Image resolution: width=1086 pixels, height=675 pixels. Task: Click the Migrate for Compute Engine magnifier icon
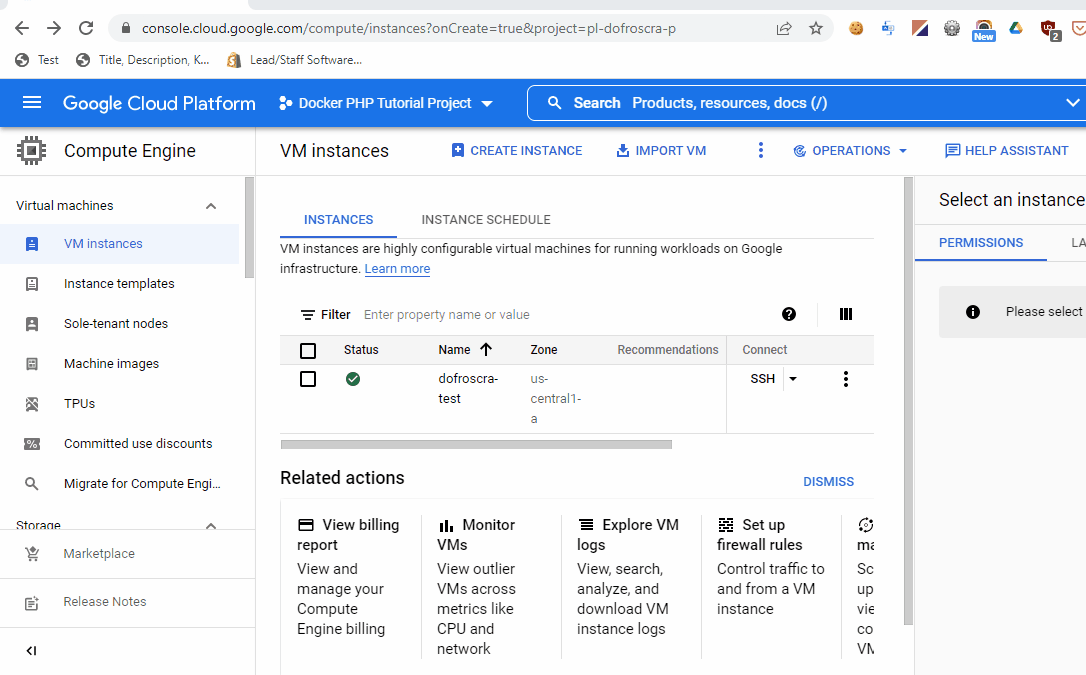[32, 483]
